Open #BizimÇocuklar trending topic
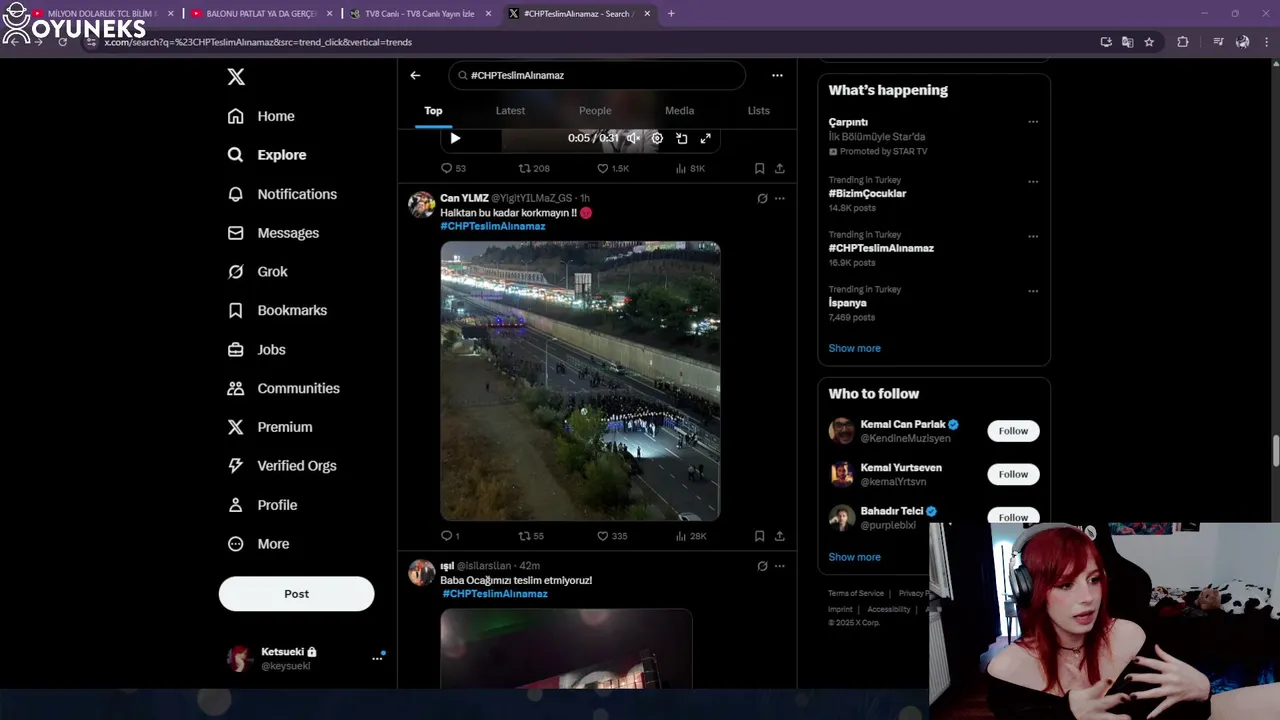1280x720 pixels. pos(867,194)
